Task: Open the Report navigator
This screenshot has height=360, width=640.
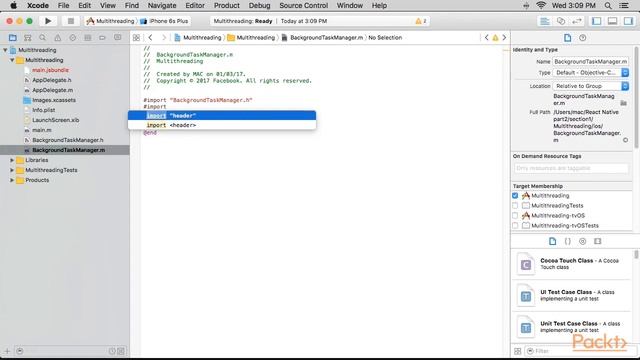Action: coord(118,38)
